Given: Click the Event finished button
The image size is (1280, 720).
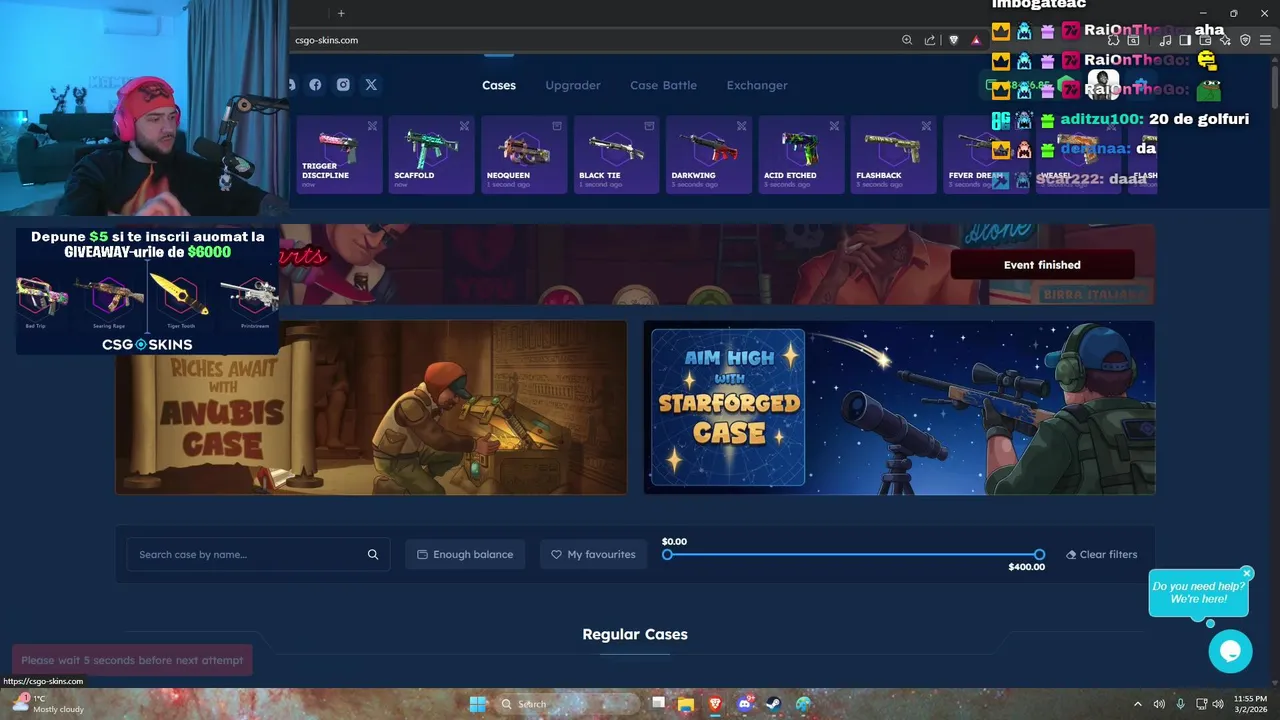Looking at the screenshot, I should click(x=1042, y=265).
